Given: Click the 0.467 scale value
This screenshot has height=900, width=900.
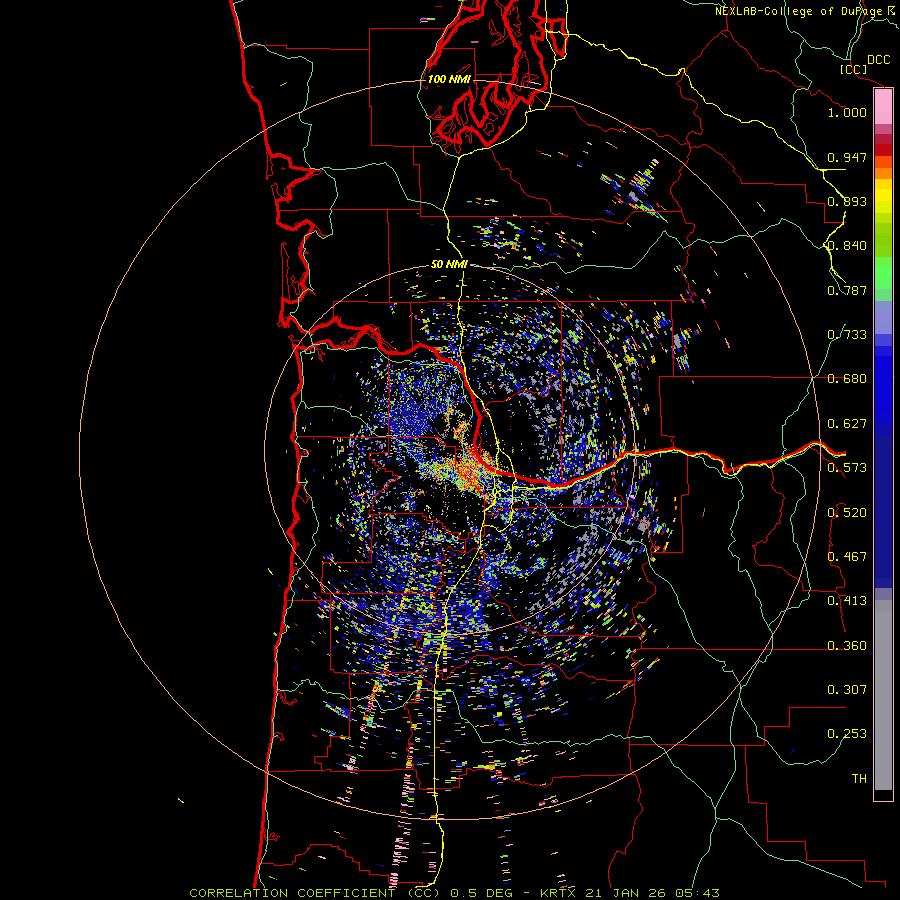Looking at the screenshot, I should 847,557.
